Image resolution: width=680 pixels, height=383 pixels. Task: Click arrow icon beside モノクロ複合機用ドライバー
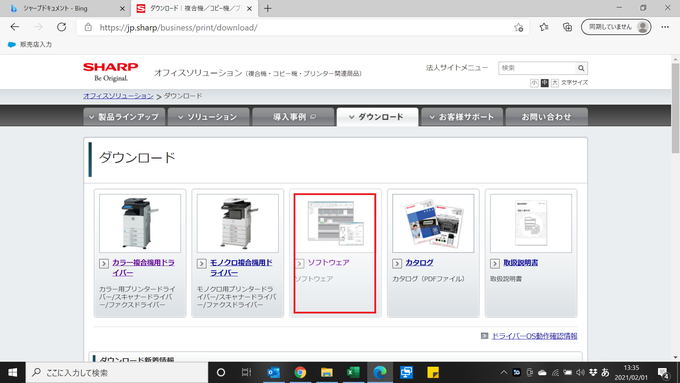coord(202,263)
